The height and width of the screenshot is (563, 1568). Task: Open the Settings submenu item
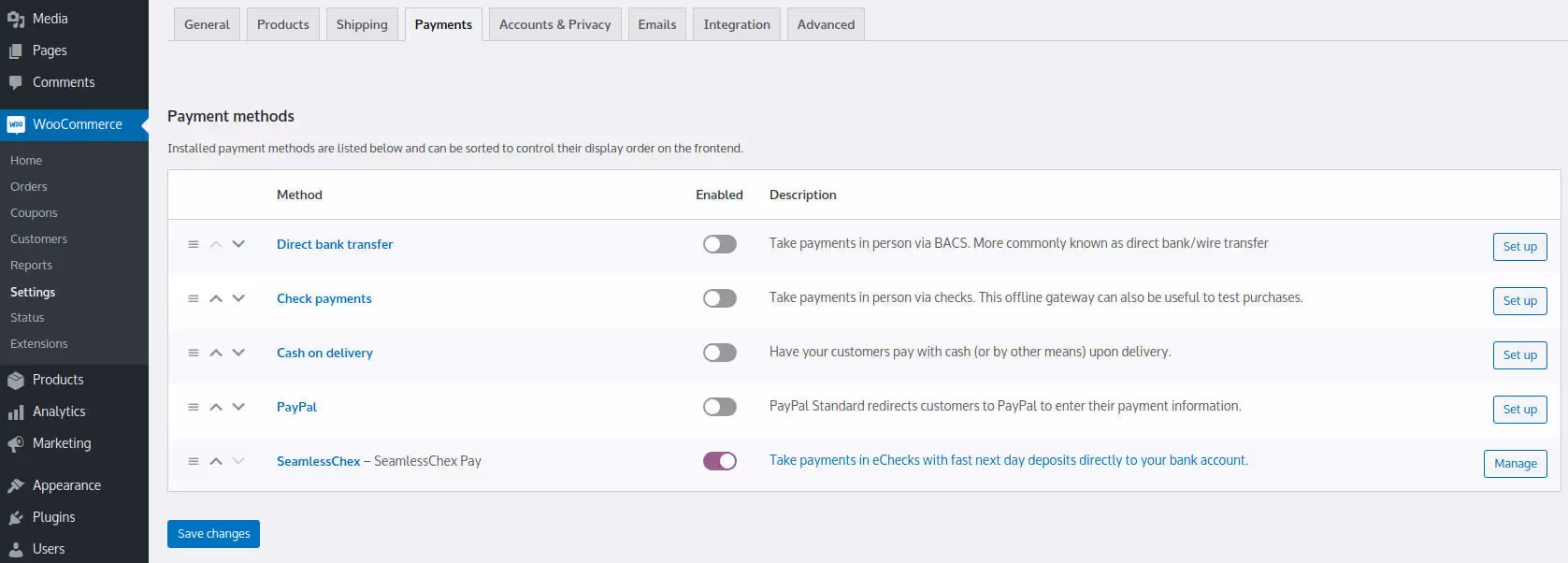[33, 292]
